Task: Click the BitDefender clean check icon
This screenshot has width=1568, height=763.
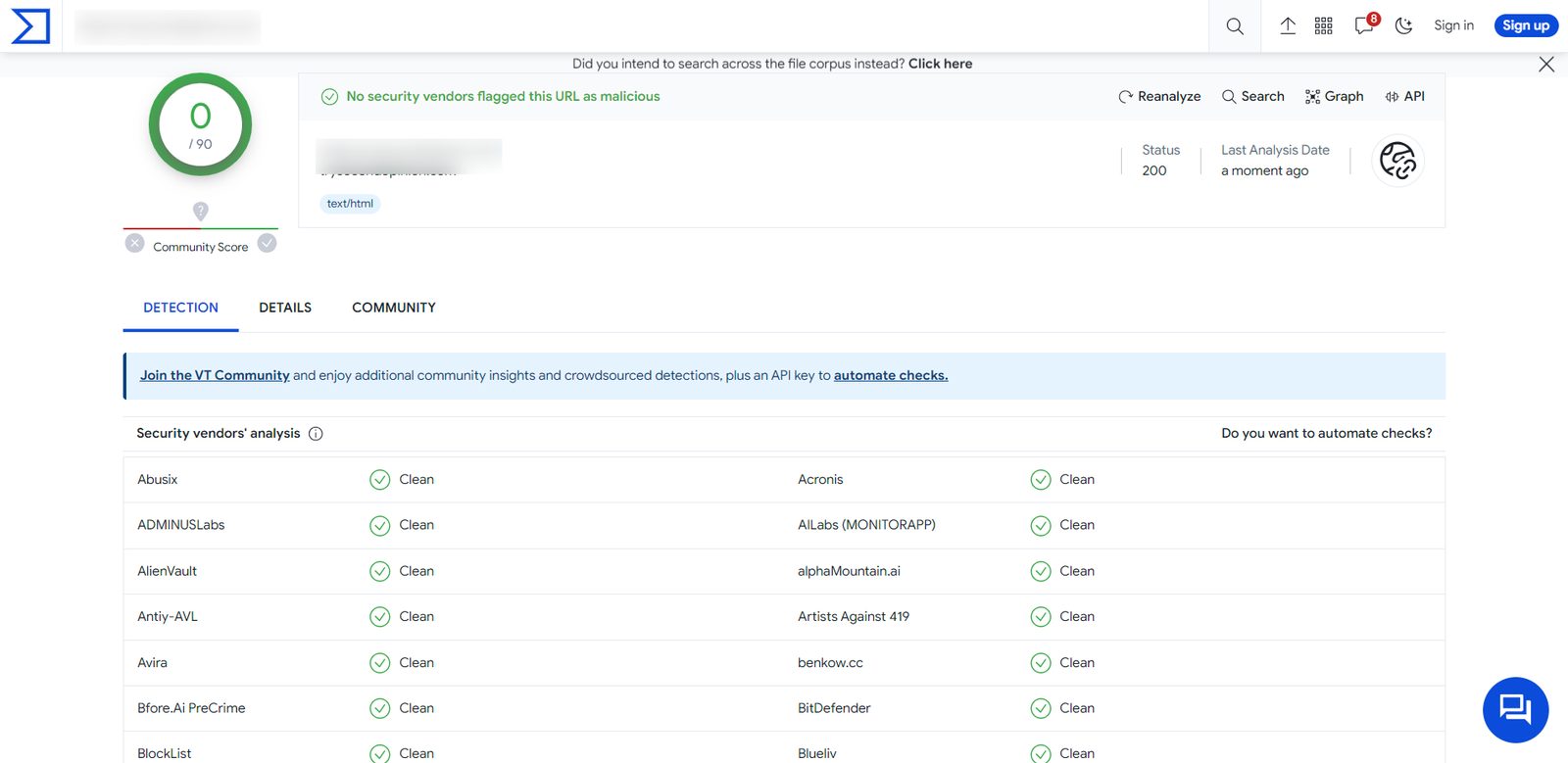Action: [1041, 709]
